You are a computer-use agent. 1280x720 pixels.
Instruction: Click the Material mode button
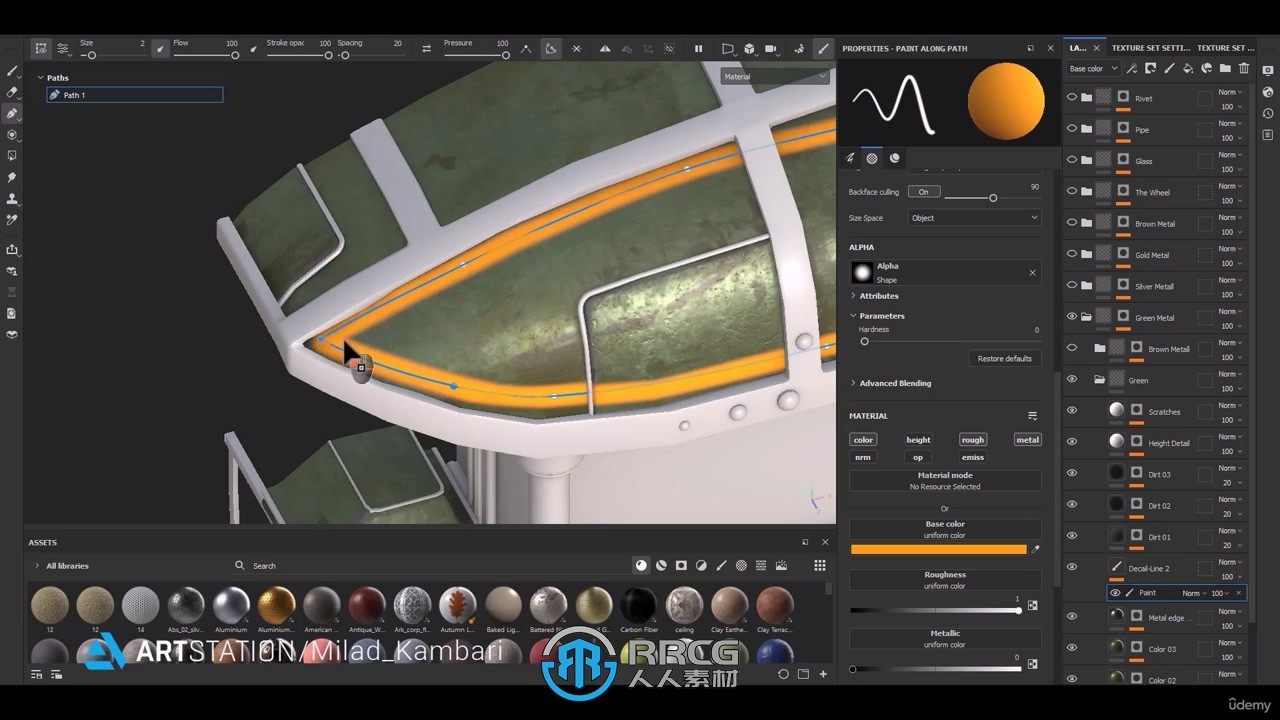(945, 481)
